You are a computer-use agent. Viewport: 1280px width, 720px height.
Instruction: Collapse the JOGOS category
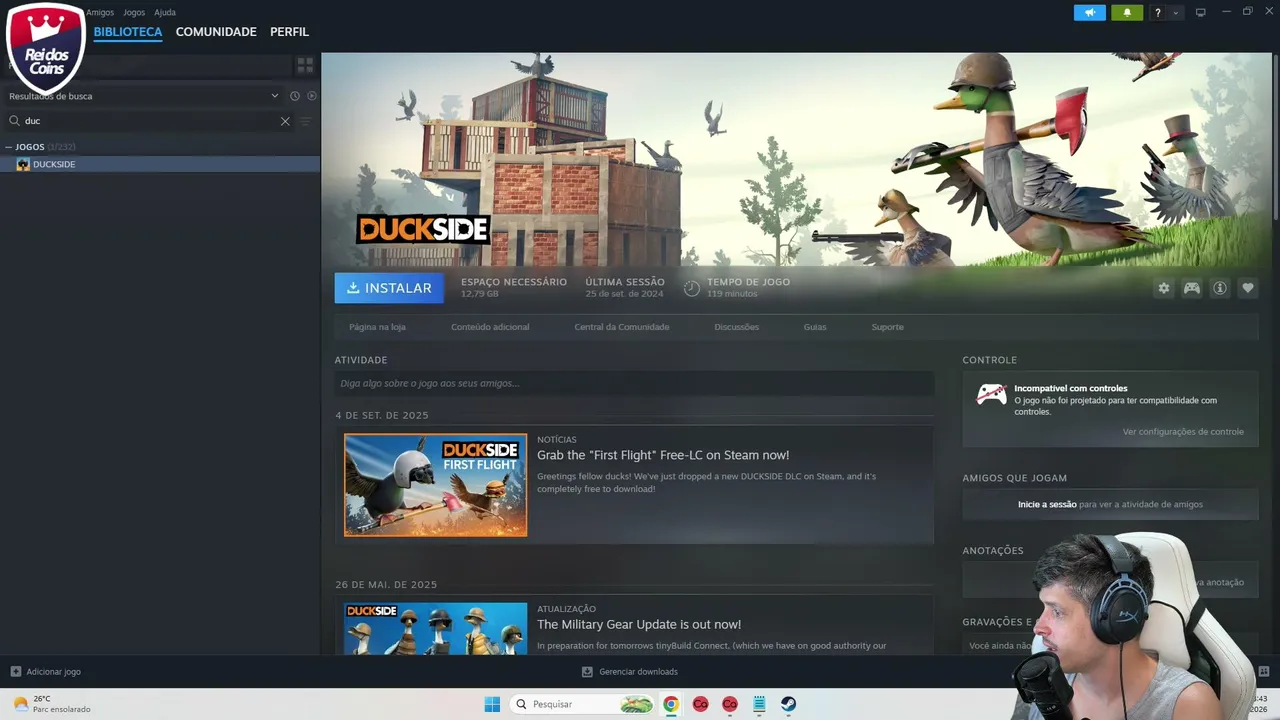(9, 147)
